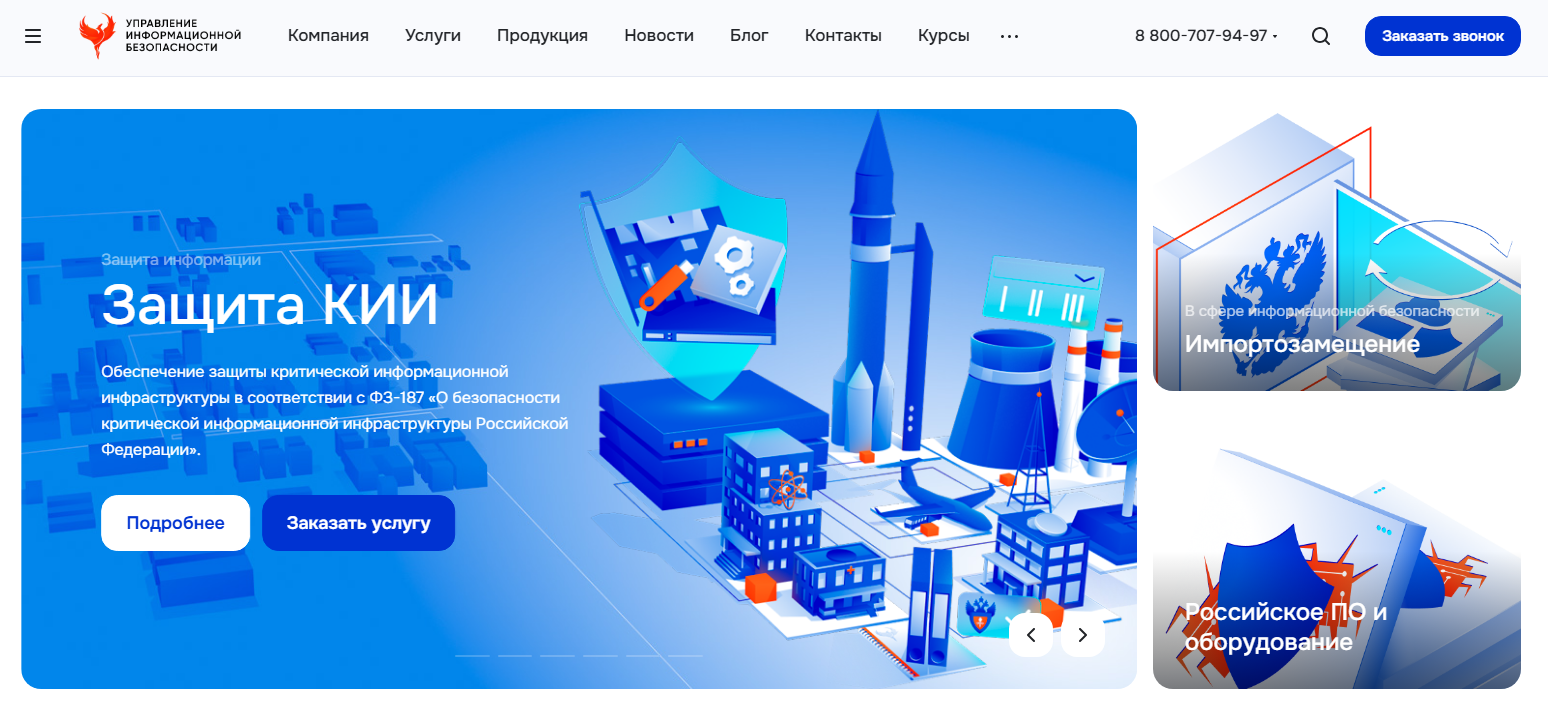Click the Заказать звонок button
Screen dimensions: 1548x720
point(1442,36)
